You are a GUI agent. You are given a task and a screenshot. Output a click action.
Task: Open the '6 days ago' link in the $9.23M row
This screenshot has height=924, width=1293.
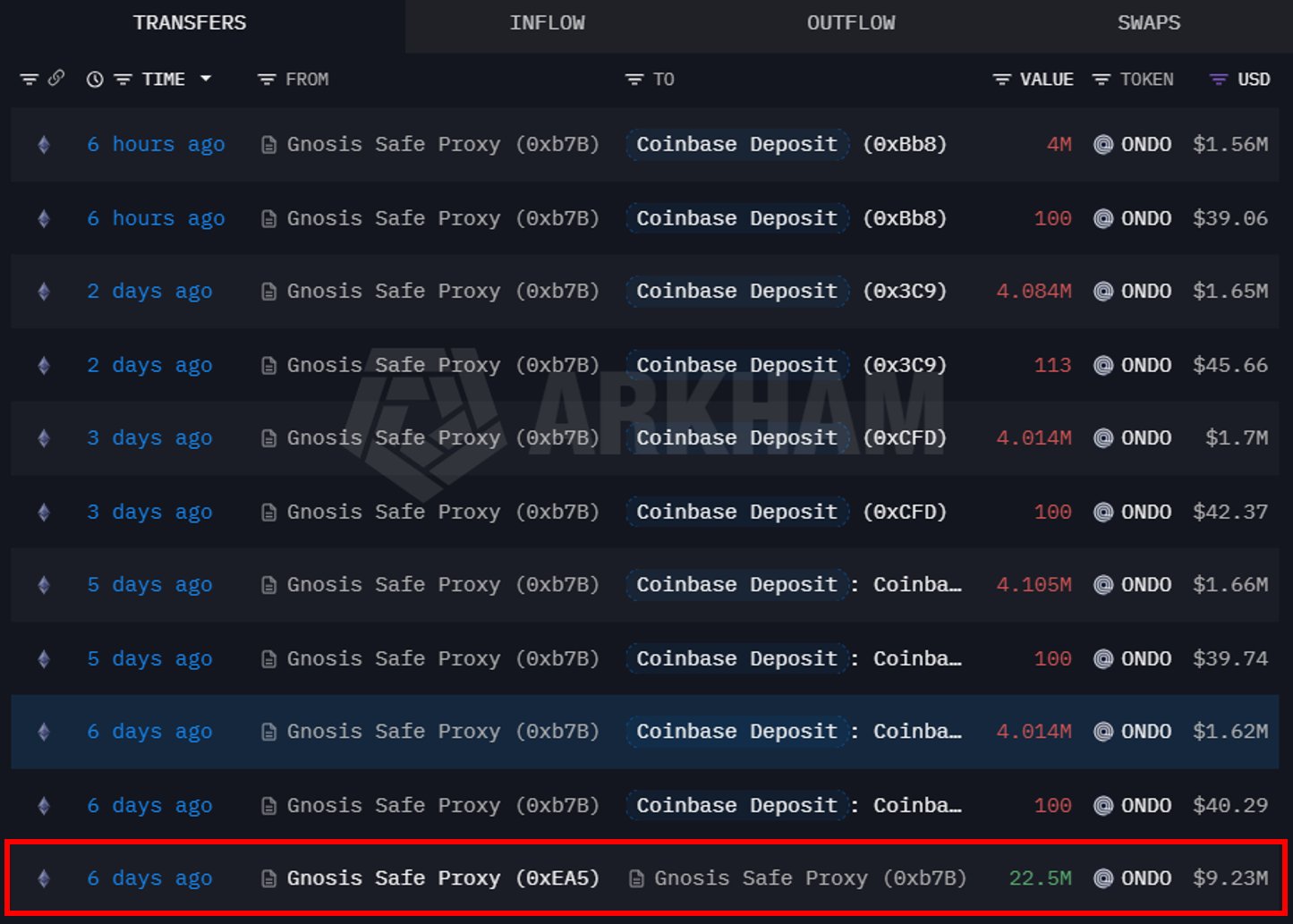(149, 878)
